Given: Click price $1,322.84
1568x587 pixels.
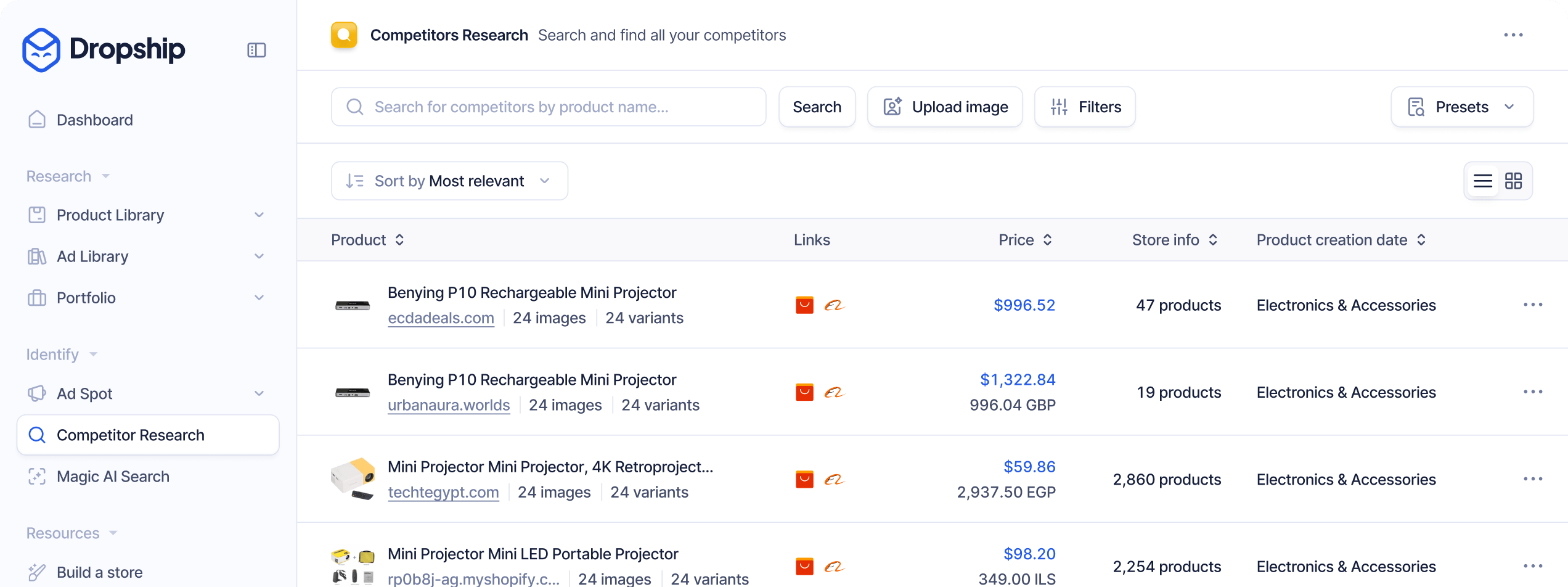Looking at the screenshot, I should [1018, 380].
